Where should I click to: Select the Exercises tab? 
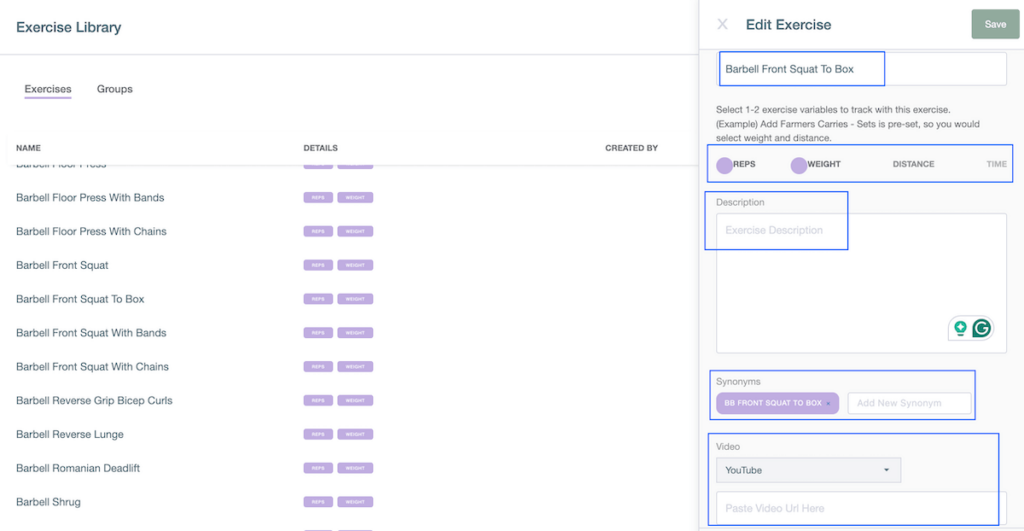(48, 89)
